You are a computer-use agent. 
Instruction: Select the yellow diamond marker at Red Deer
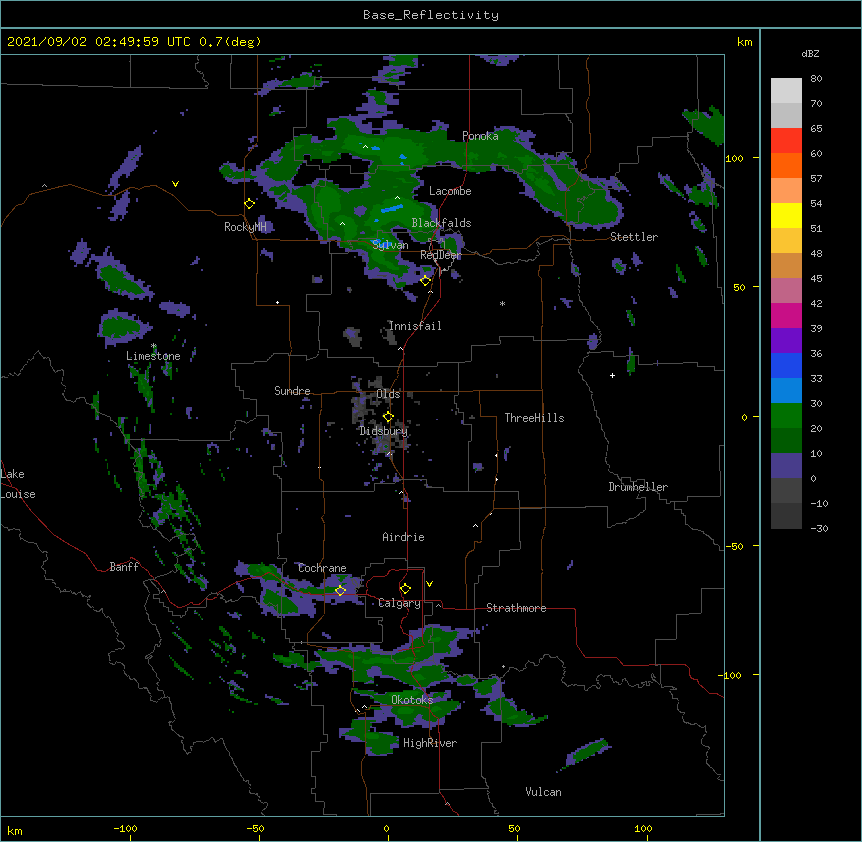(425, 281)
